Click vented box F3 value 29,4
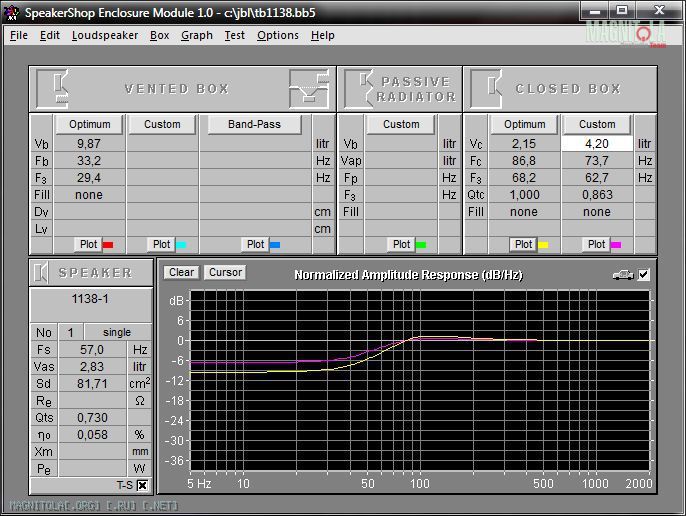 click(x=89, y=178)
